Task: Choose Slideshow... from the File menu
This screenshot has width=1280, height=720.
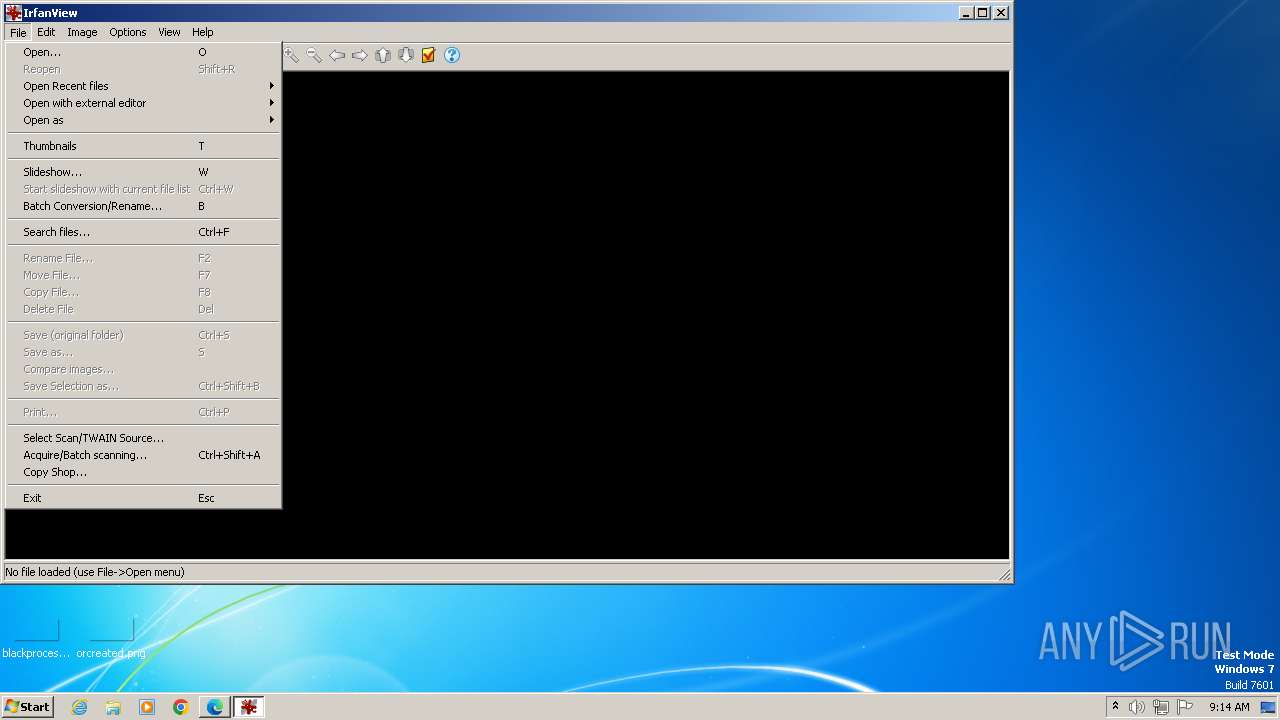Action: tap(143, 172)
